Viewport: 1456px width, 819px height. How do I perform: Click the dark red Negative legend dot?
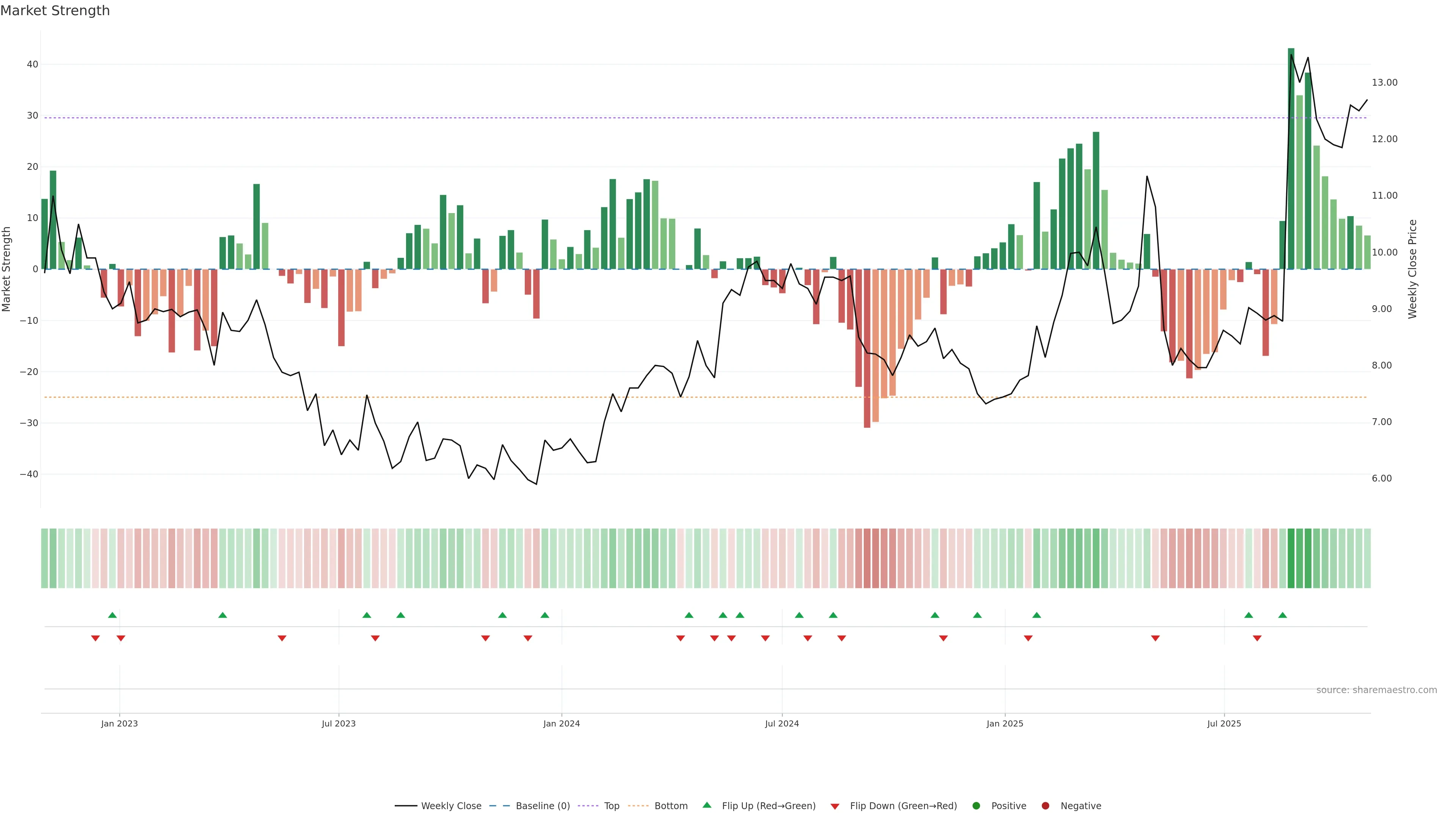pyautogui.click(x=1045, y=806)
